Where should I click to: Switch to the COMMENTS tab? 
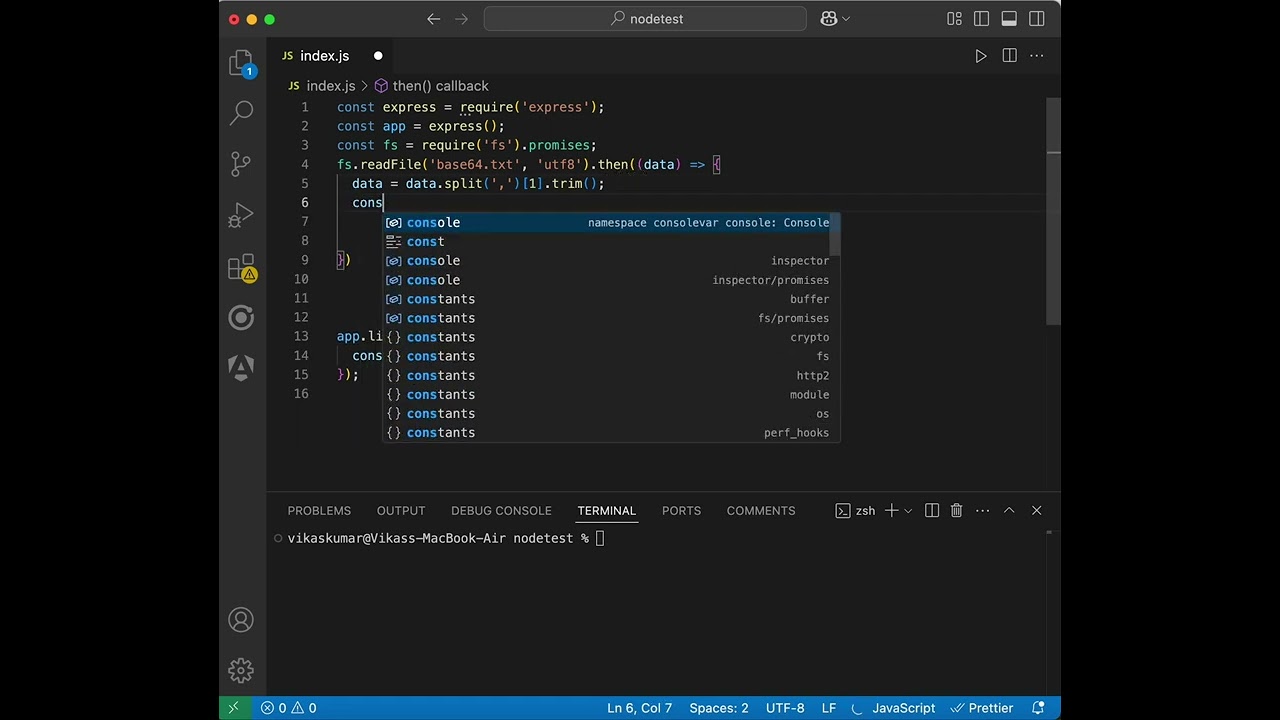761,510
